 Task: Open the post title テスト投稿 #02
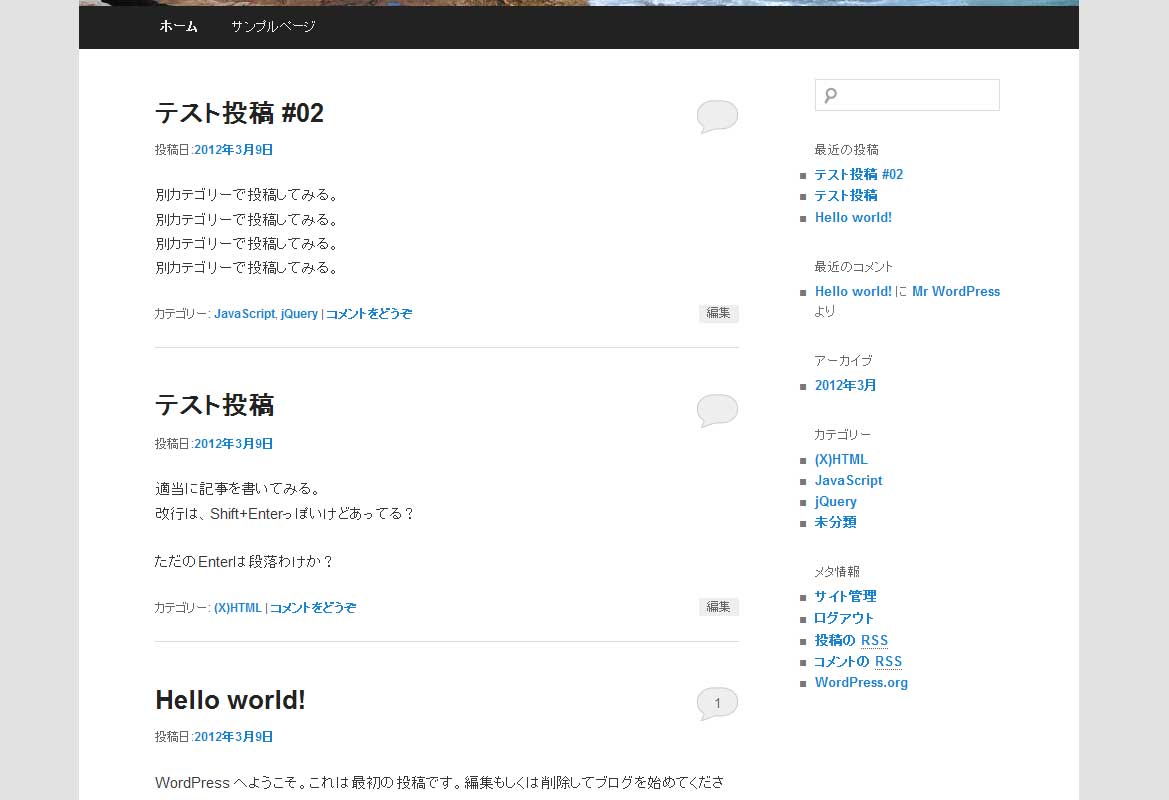(239, 113)
